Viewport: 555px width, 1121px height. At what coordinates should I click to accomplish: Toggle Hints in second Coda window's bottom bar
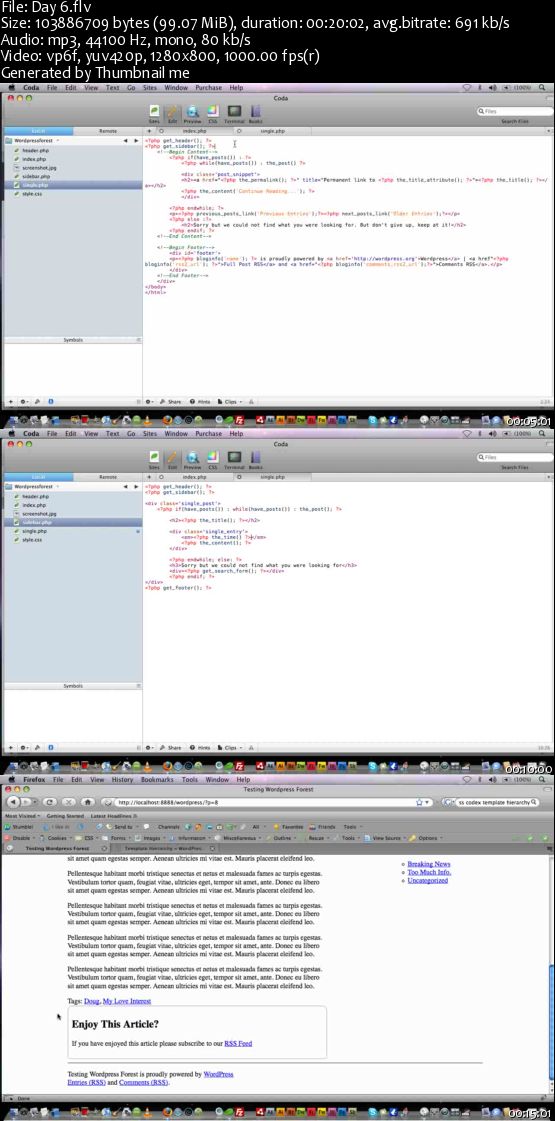coord(201,748)
